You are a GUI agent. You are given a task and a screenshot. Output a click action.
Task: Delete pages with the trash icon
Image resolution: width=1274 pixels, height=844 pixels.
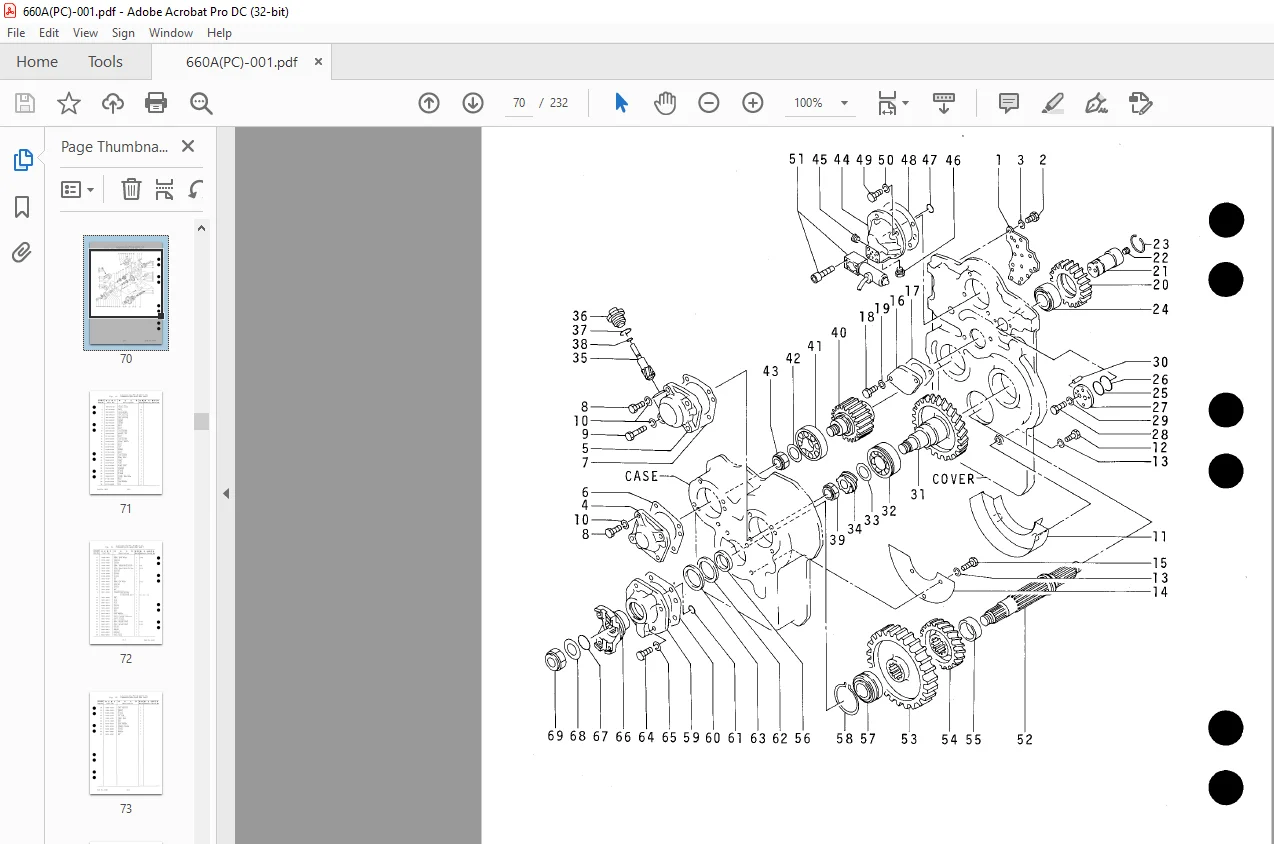[131, 189]
